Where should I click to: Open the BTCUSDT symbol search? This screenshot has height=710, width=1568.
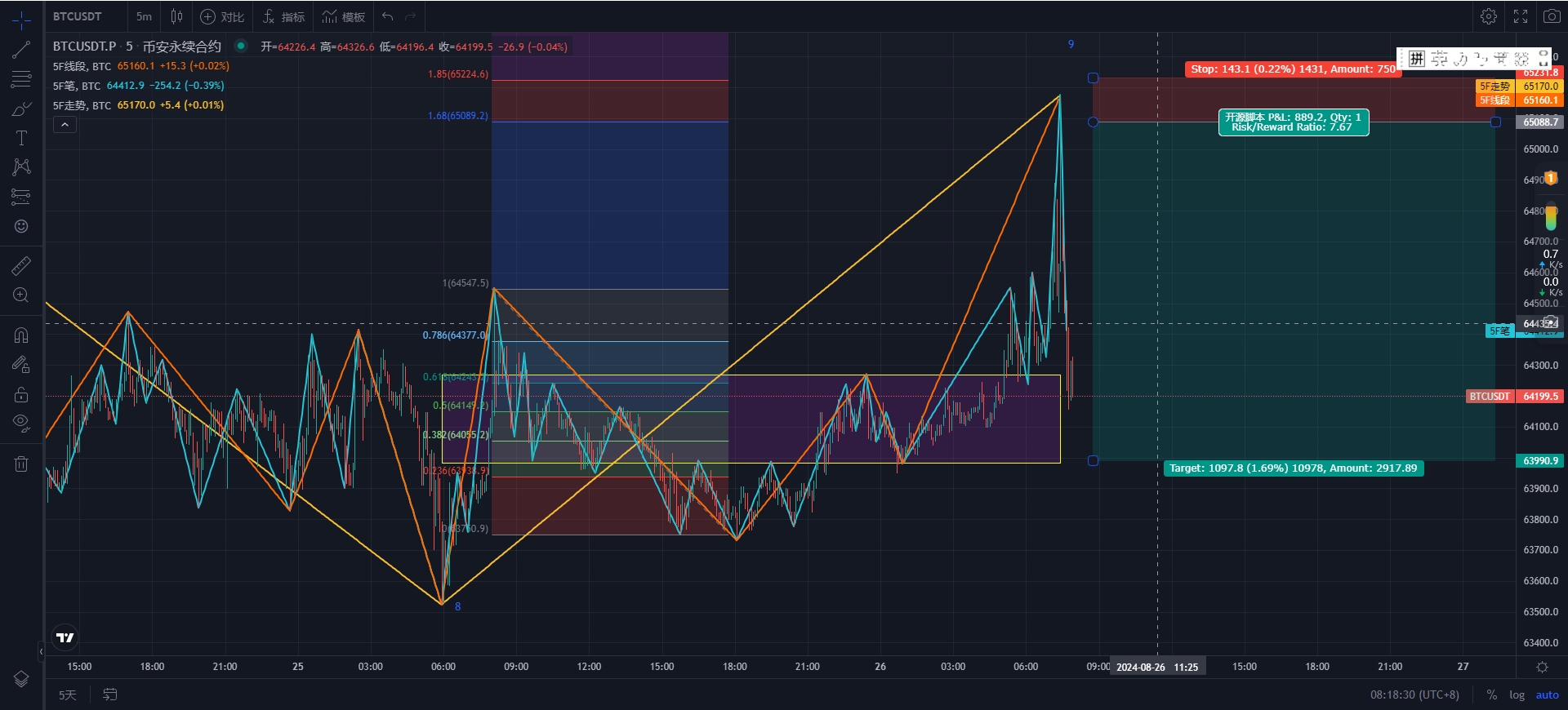78,16
